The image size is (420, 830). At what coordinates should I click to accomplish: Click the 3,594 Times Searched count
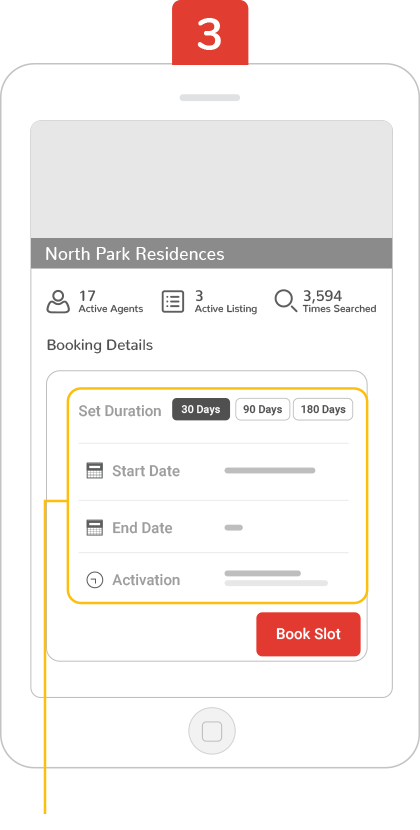(x=339, y=301)
